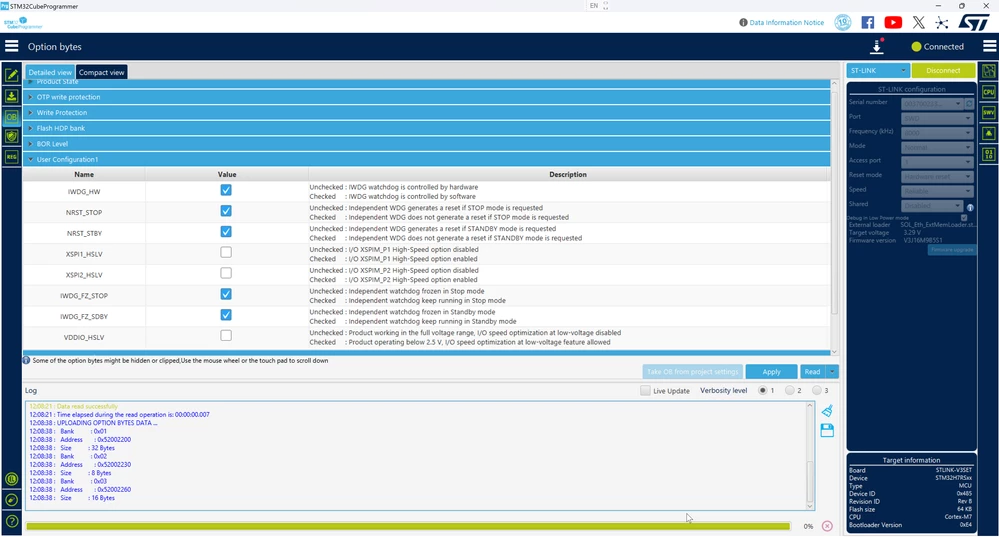The image size is (999, 537).
Task: Open the security shield sidebar icon
Action: click(11, 136)
